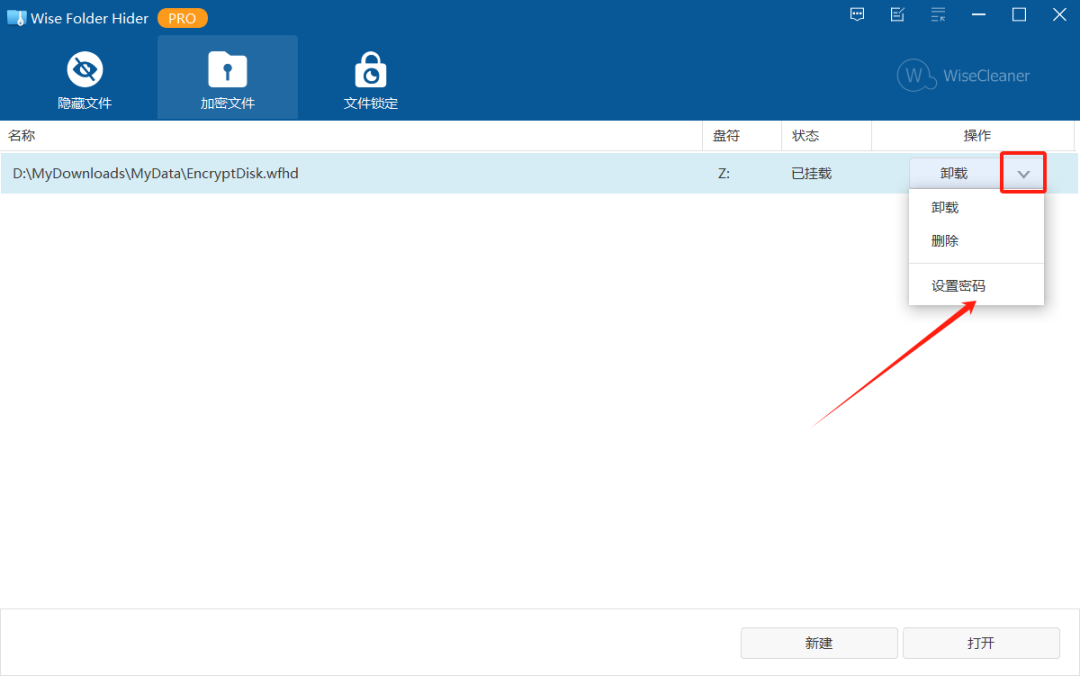The image size is (1080, 676).
Task: Click the orange PRO badge
Action: point(183,19)
